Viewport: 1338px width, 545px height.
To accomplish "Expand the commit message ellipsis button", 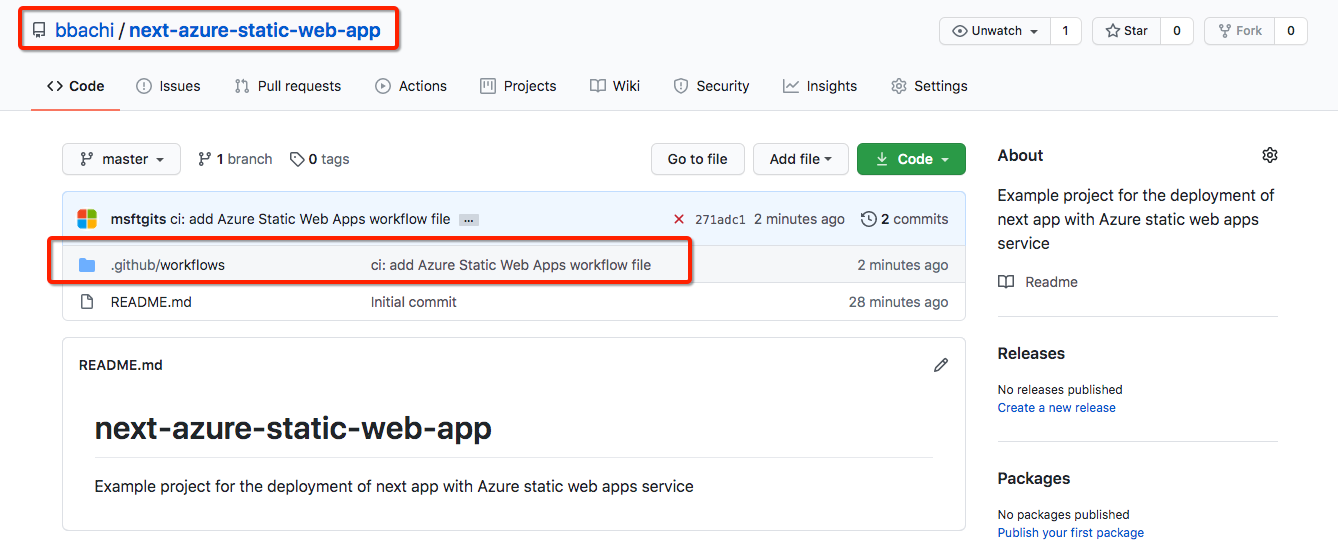I will click(x=469, y=220).
